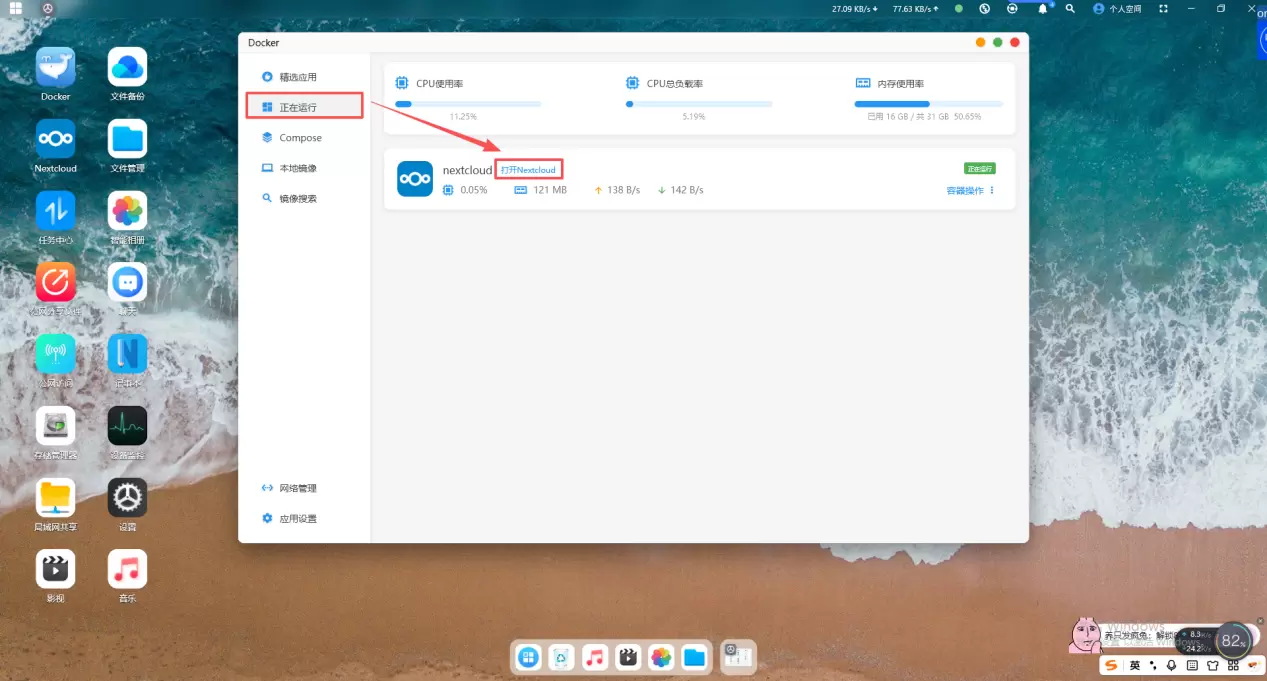Click the nextcloud container icon
This screenshot has width=1267, height=681.
pos(415,179)
